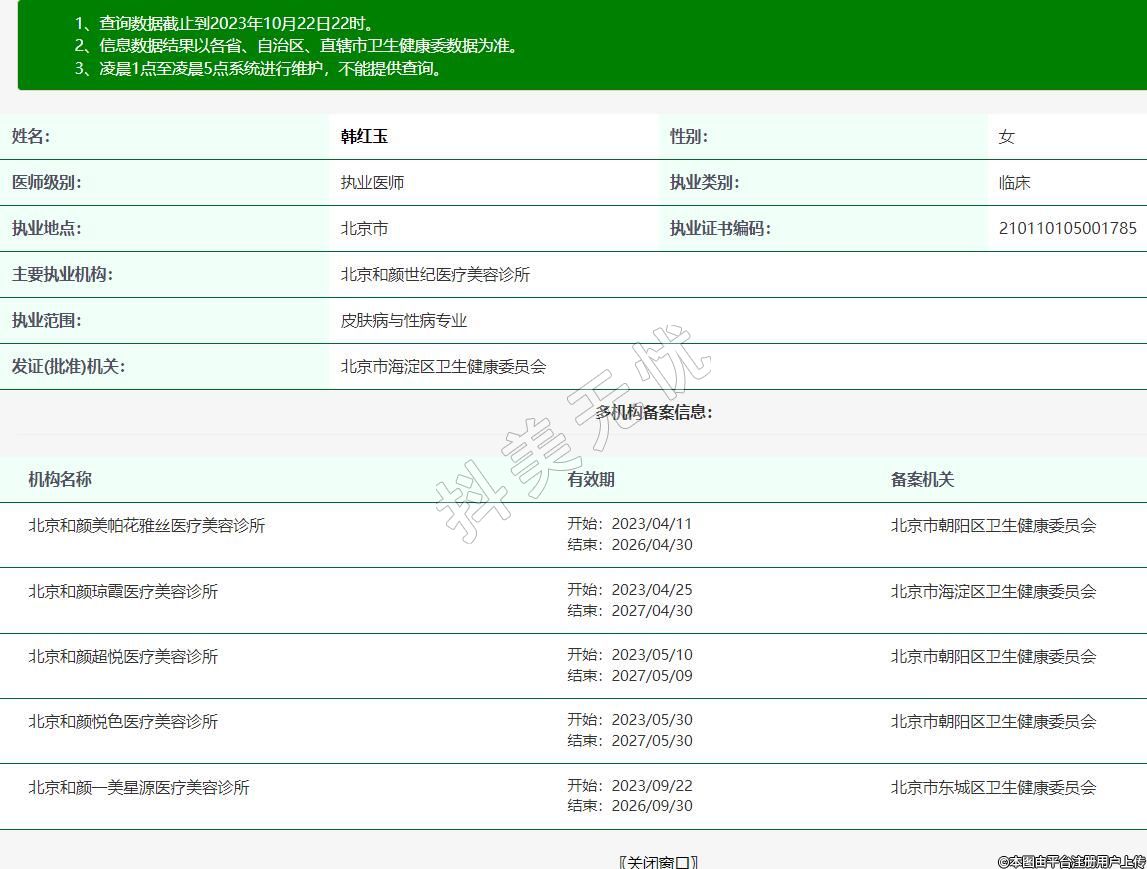This screenshot has width=1147, height=869.
Task: Click the 备案机关 column header
Action: pyautogui.click(x=922, y=479)
